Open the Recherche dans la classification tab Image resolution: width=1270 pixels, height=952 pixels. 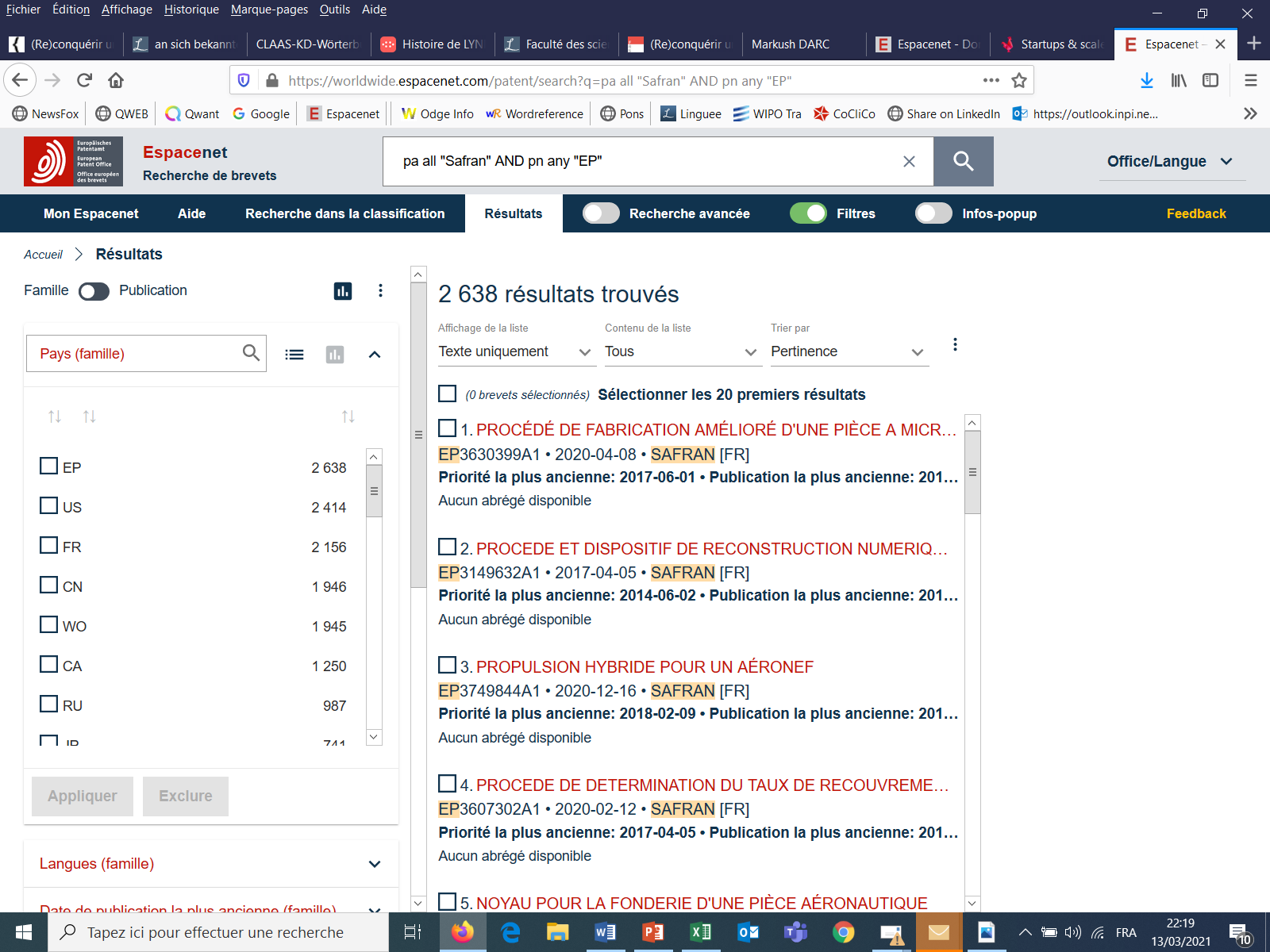click(344, 213)
